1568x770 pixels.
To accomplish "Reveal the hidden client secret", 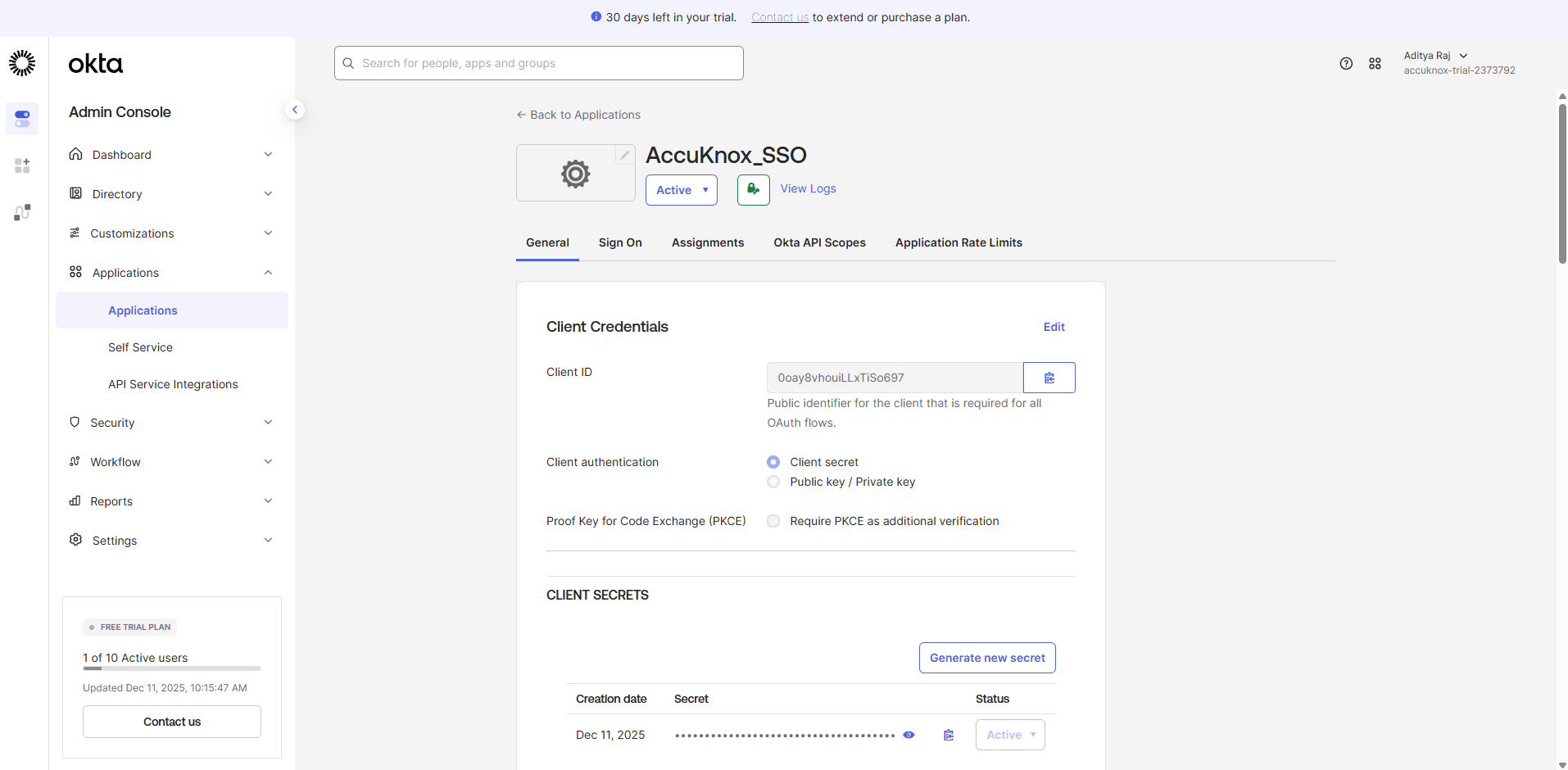I will coord(909,735).
